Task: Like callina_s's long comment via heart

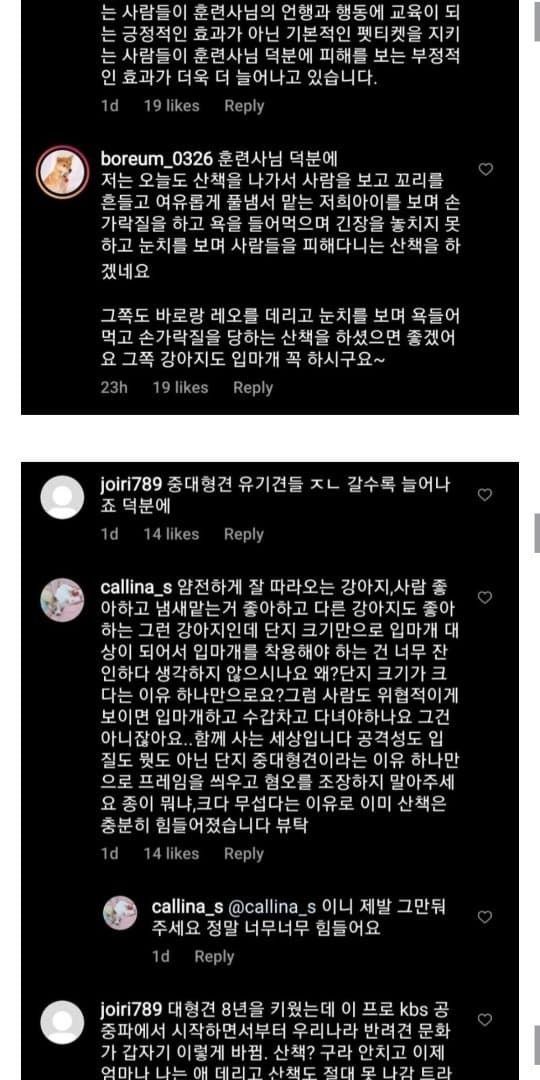Action: tap(485, 597)
